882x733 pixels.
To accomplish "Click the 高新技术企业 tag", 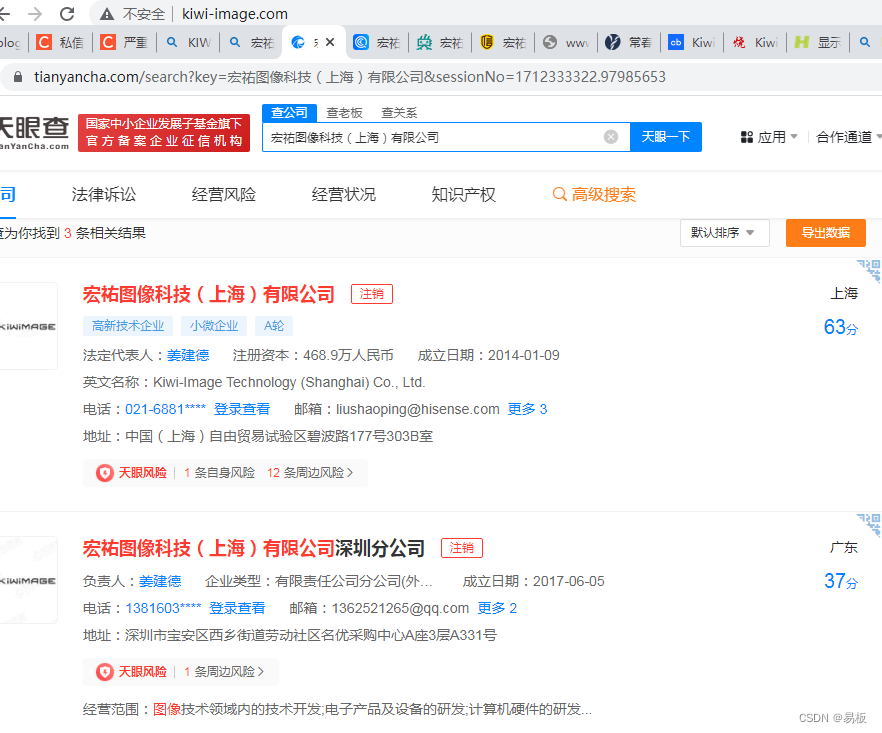I will 128,326.
